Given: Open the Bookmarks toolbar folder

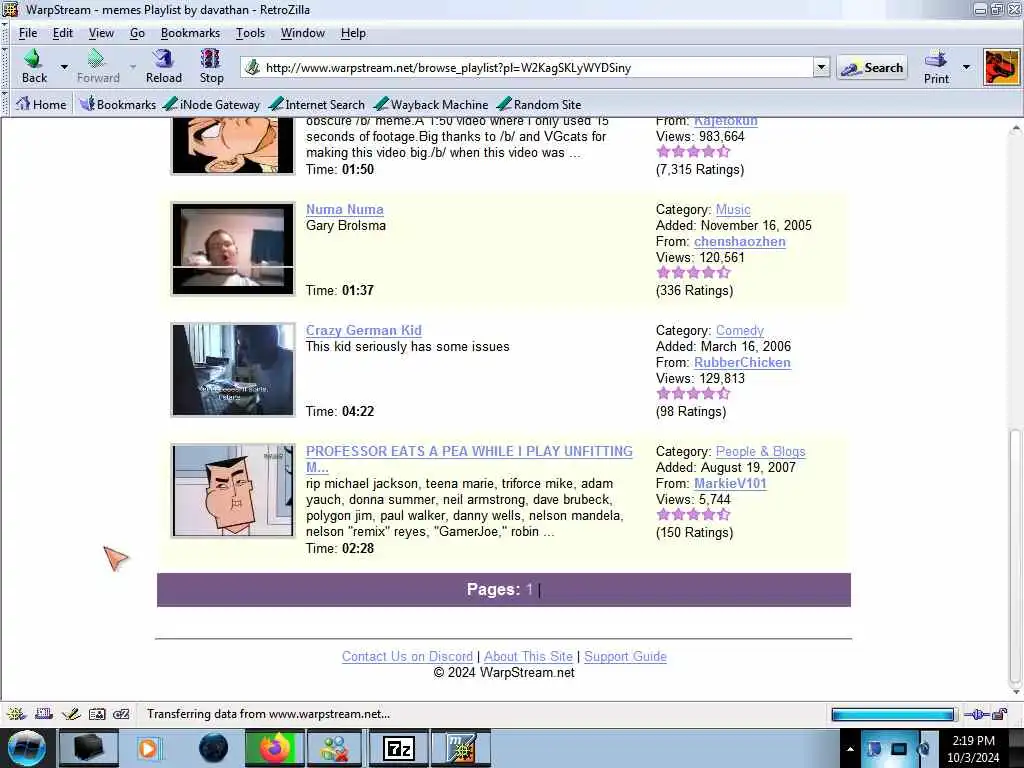Looking at the screenshot, I should [118, 104].
